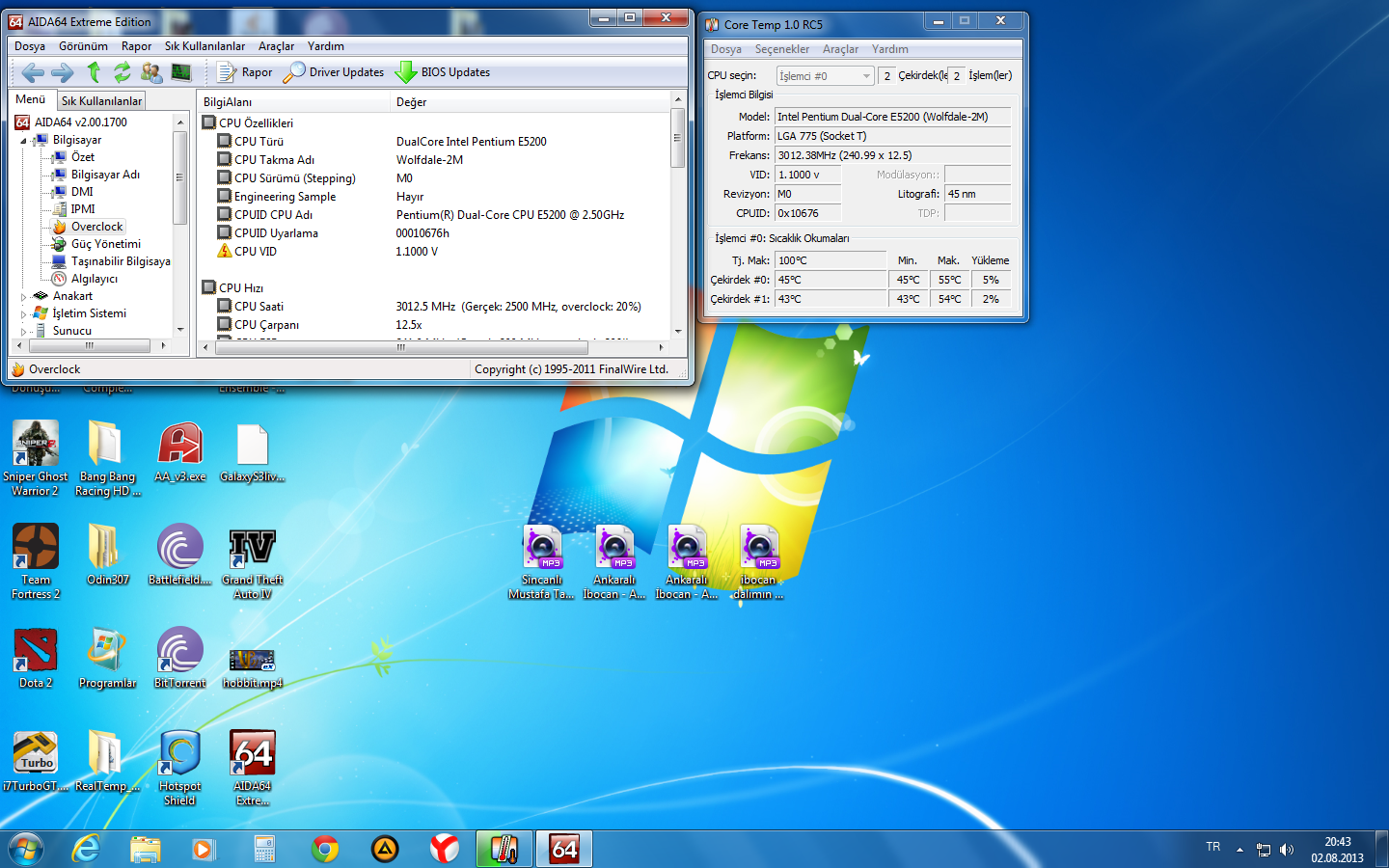The width and height of the screenshot is (1389, 868).
Task: Click the AIDA64 v2.00.1700 root node
Action: pos(80,122)
